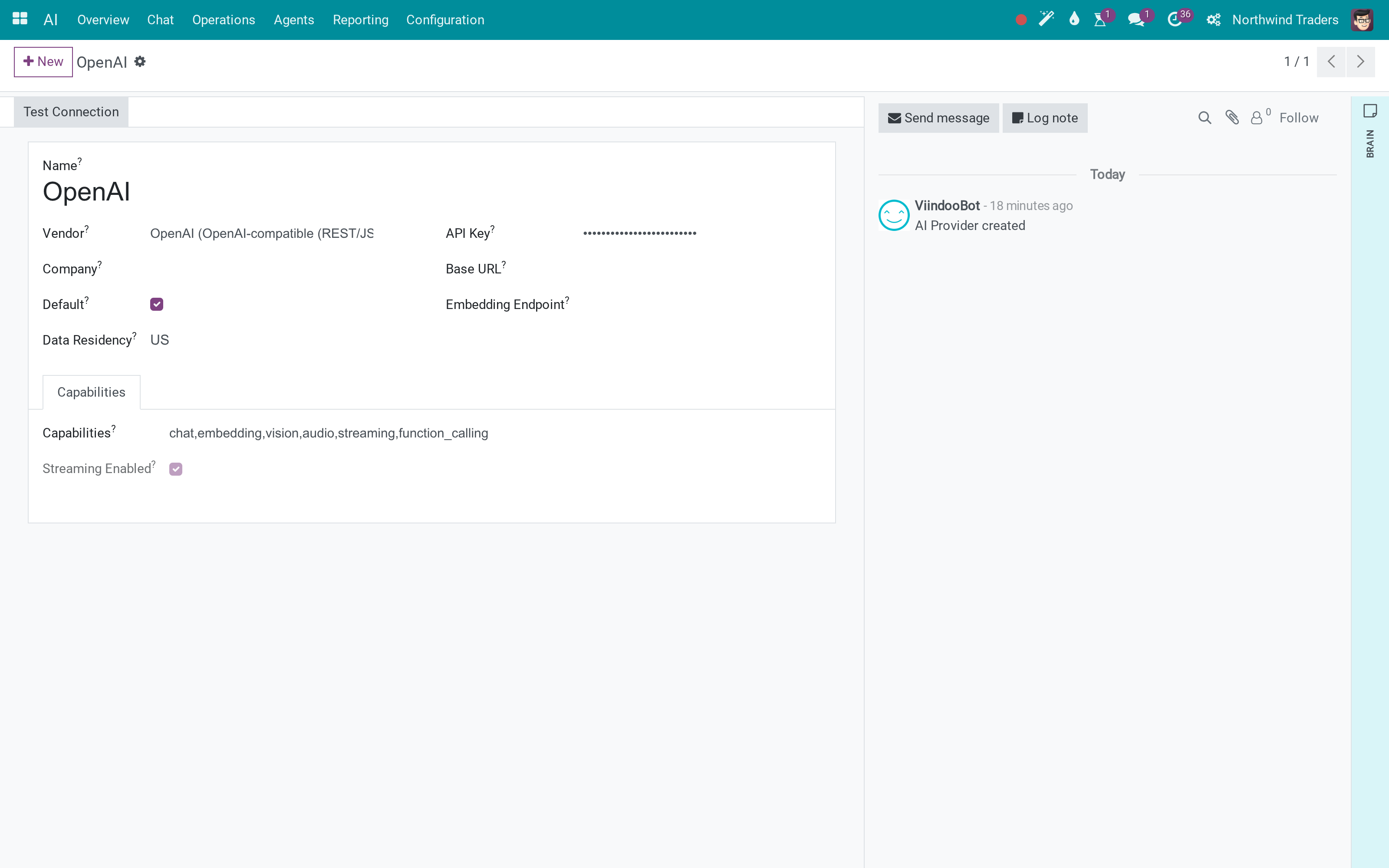The height and width of the screenshot is (868, 1389).
Task: Search messages with the magnifier icon
Action: point(1205,118)
